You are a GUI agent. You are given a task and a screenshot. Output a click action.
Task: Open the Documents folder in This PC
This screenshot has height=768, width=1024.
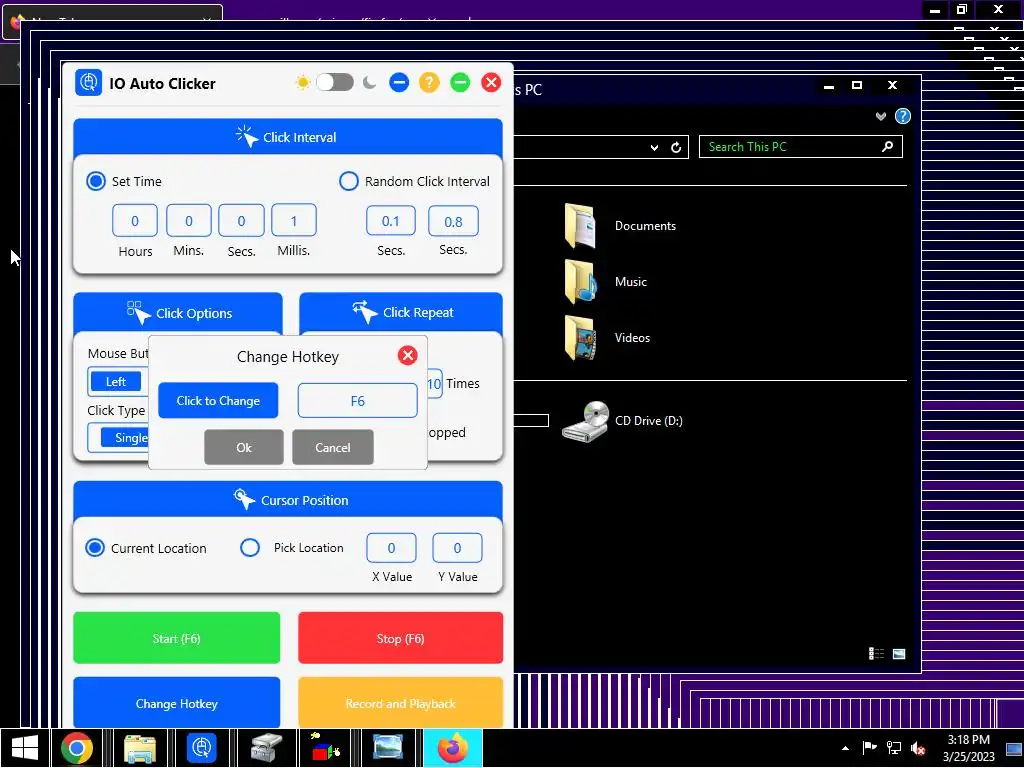[x=619, y=226]
